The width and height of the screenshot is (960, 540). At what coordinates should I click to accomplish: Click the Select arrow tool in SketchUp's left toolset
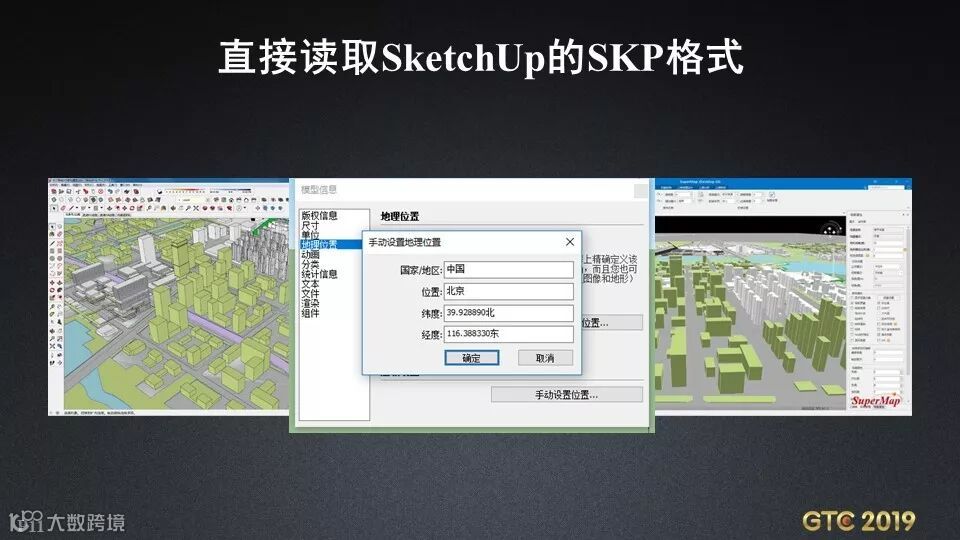pyautogui.click(x=52, y=227)
